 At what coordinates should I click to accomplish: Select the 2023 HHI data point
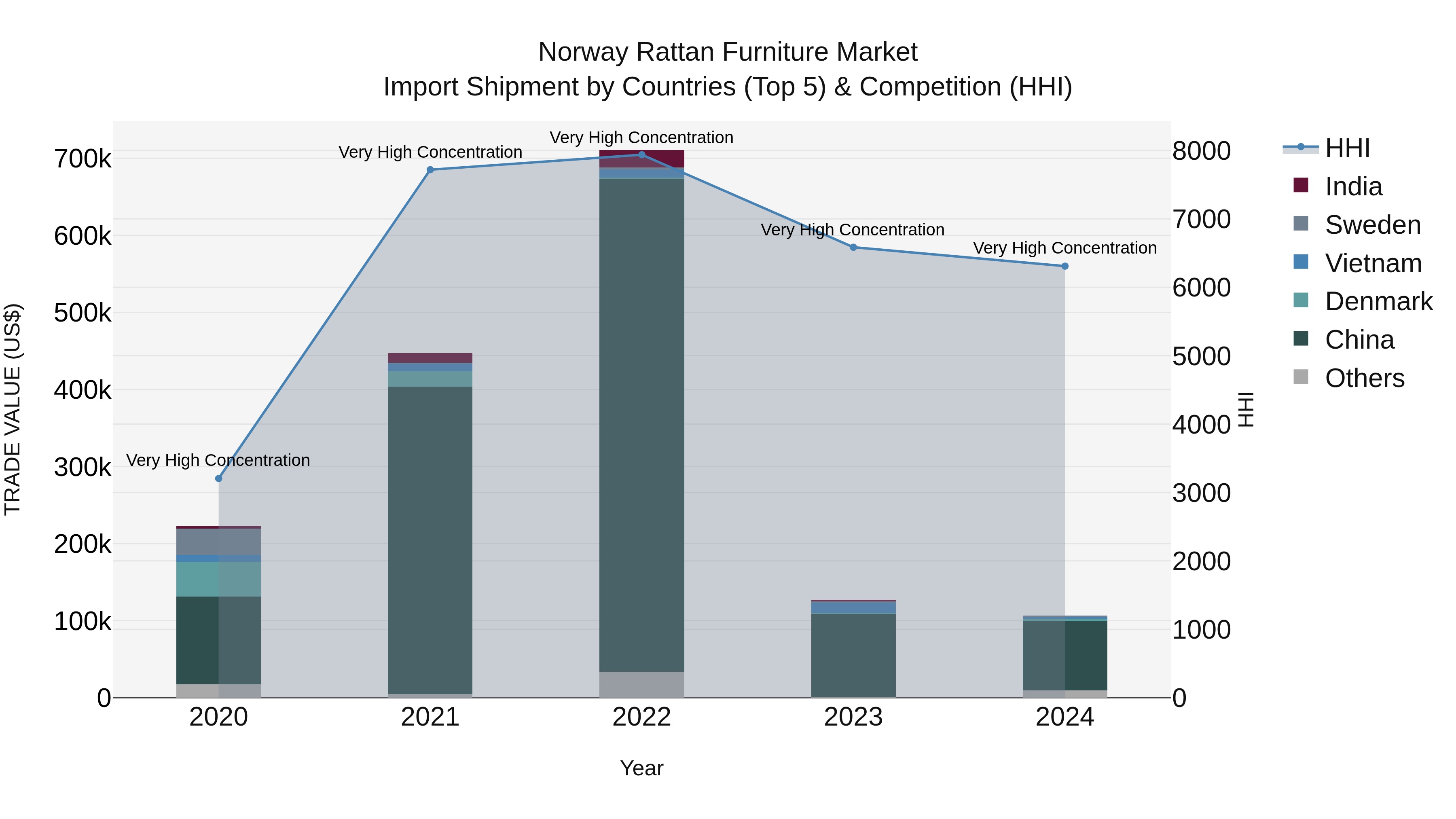coord(853,247)
